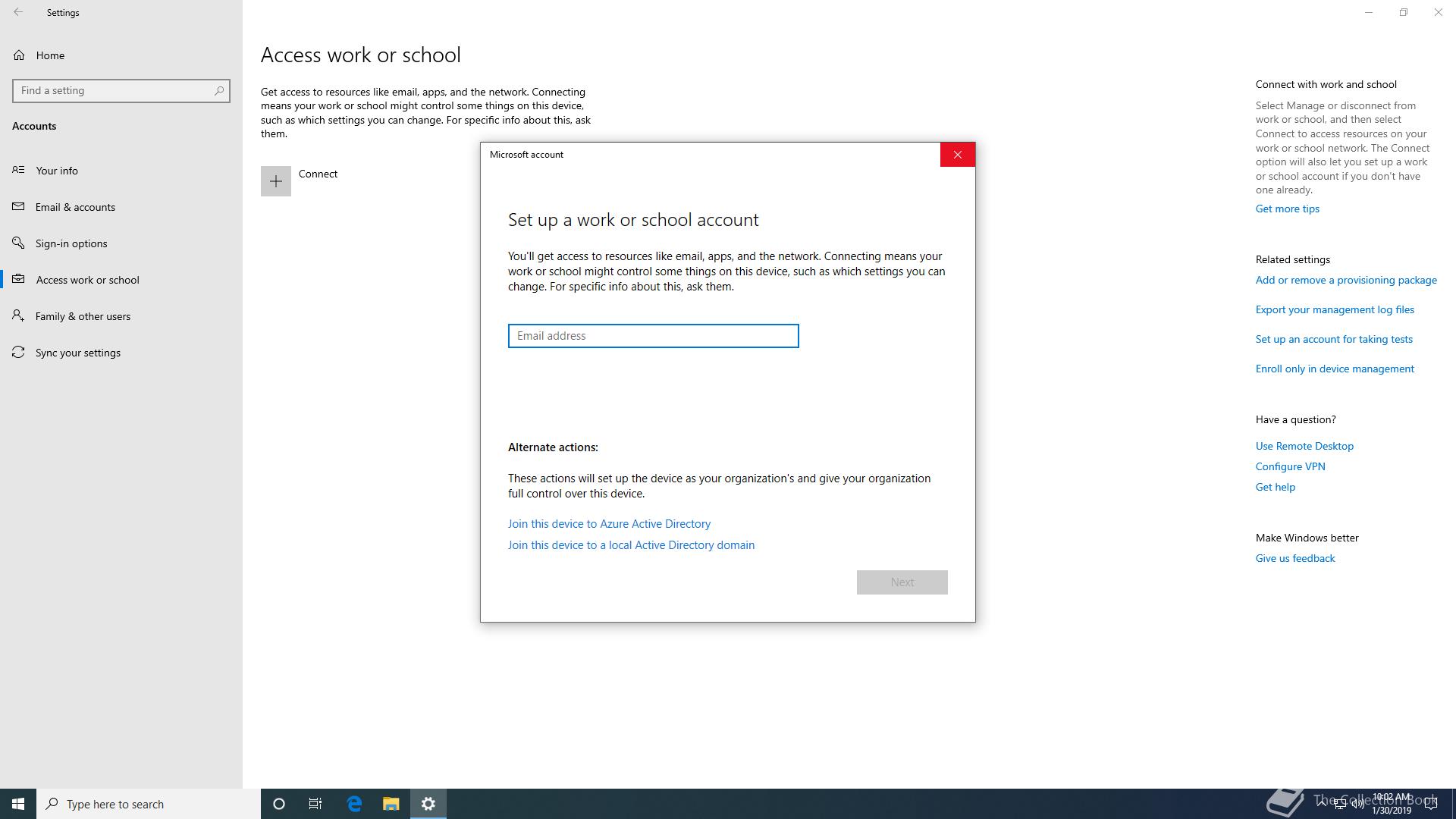The height and width of the screenshot is (819, 1456).
Task: Open Email & accounts page
Action: coord(121,207)
